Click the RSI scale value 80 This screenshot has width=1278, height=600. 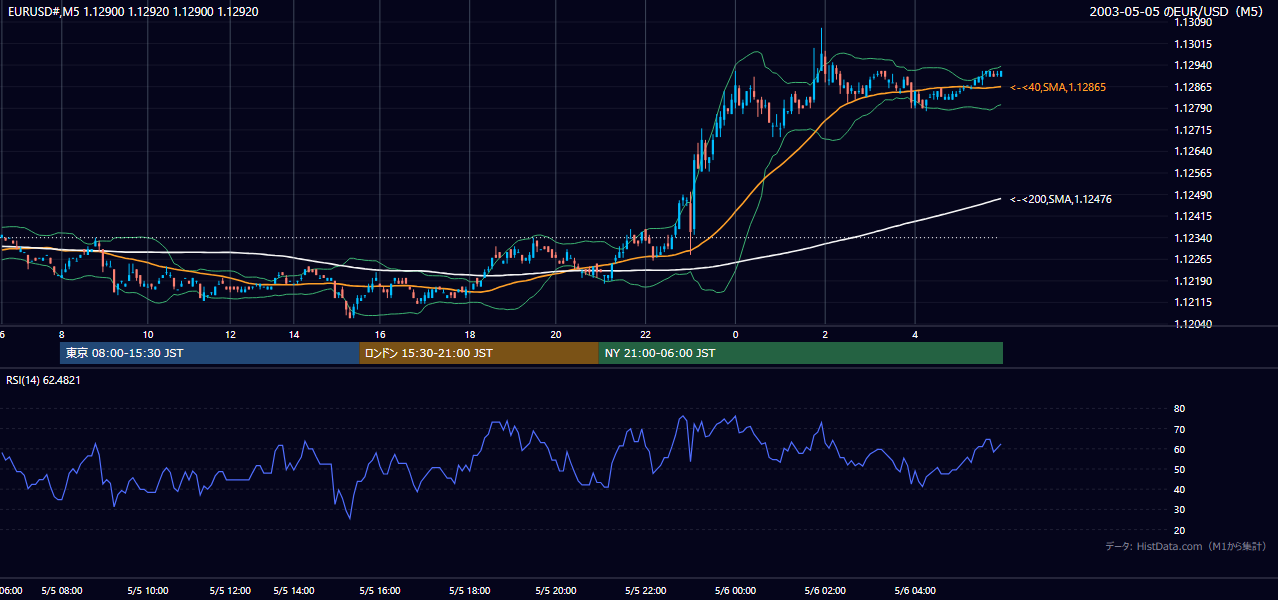point(1180,409)
